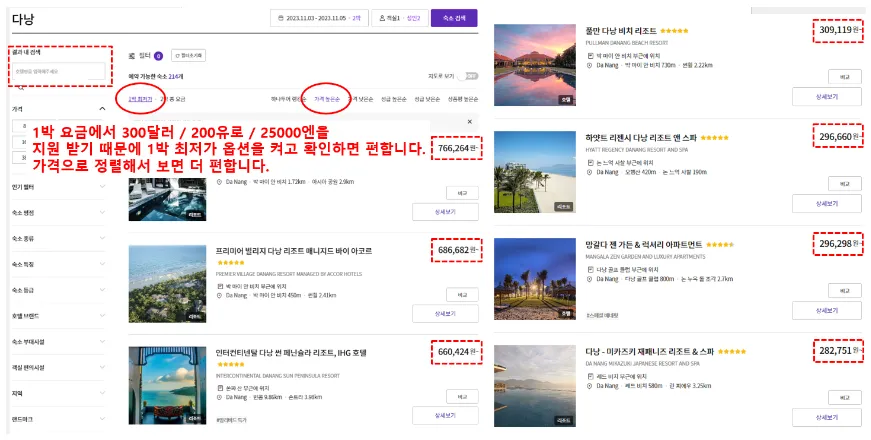Expand the 숙소 종류 filter section
Viewport: 871px width, 440px height.
pyautogui.click(x=58, y=238)
